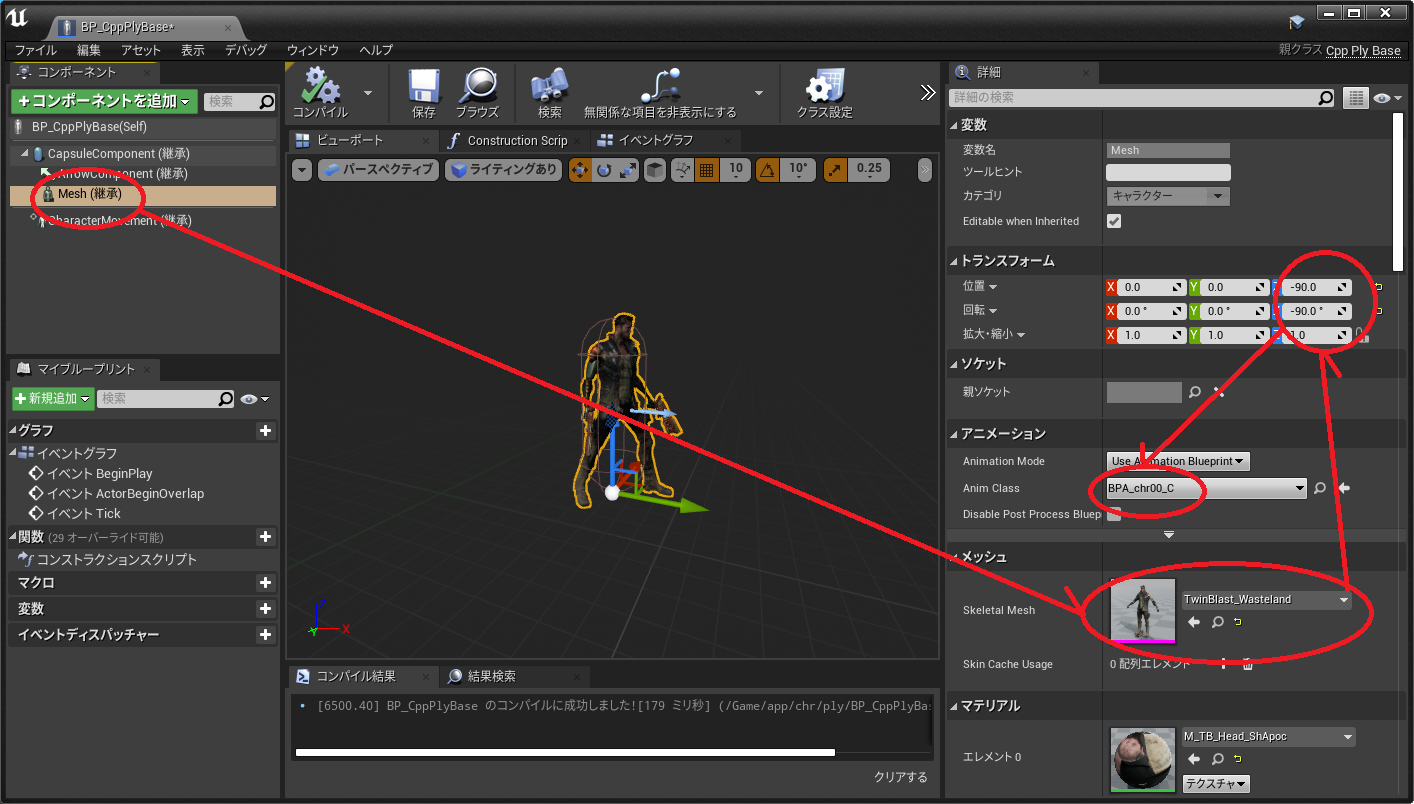Click Lit (ライティングあり) view mode button

(x=504, y=170)
